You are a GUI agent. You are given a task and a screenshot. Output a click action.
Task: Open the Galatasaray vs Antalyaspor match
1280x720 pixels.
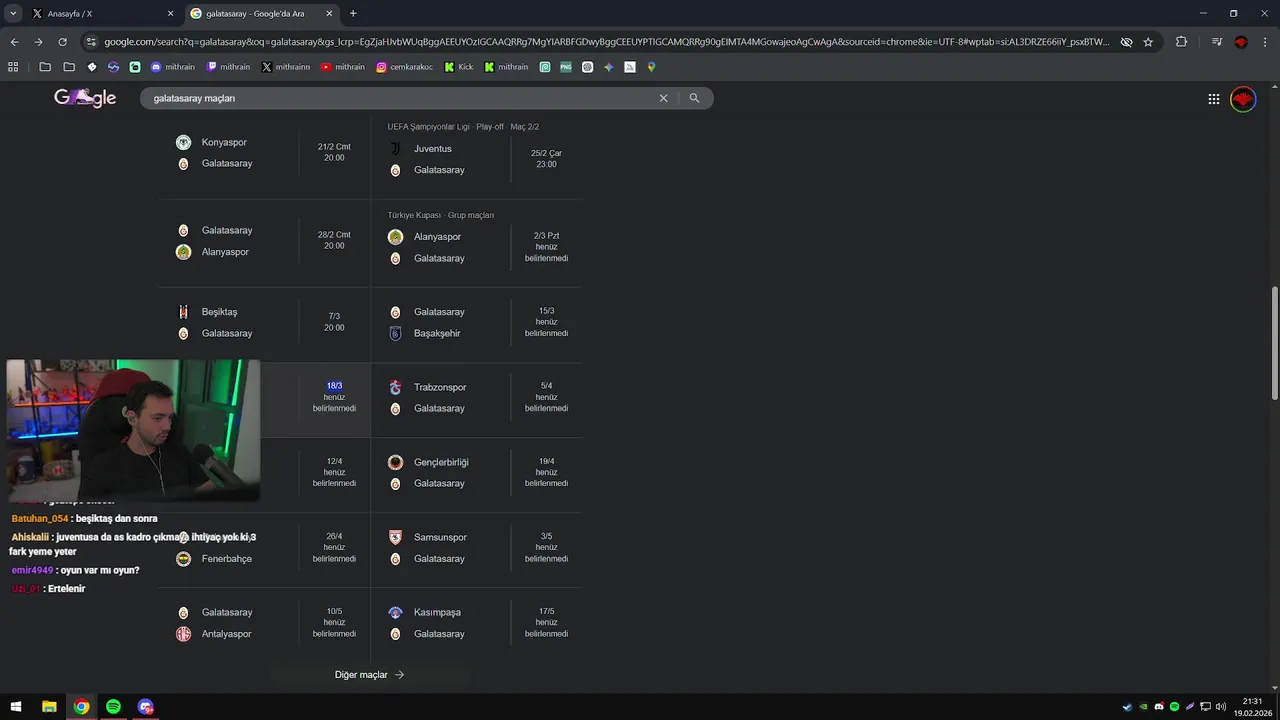click(264, 623)
